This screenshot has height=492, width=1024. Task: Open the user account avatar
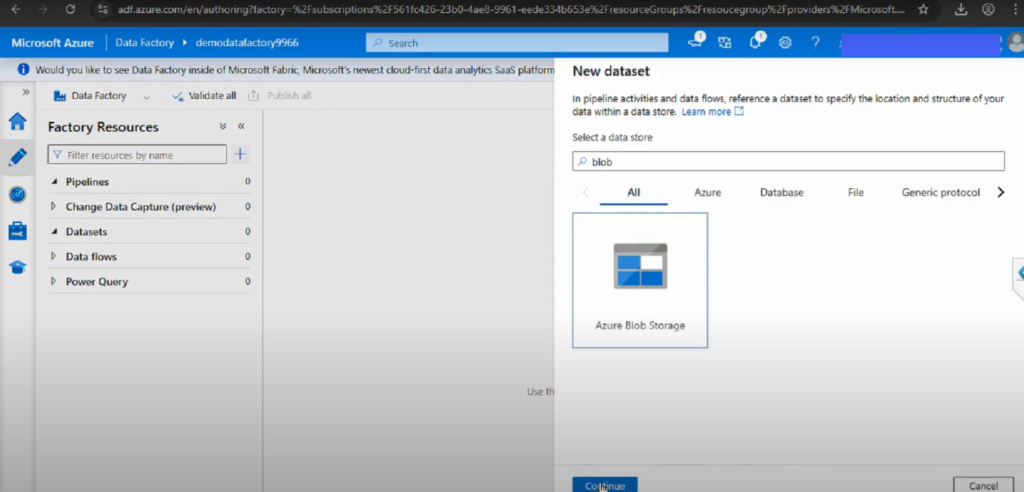point(1016,43)
